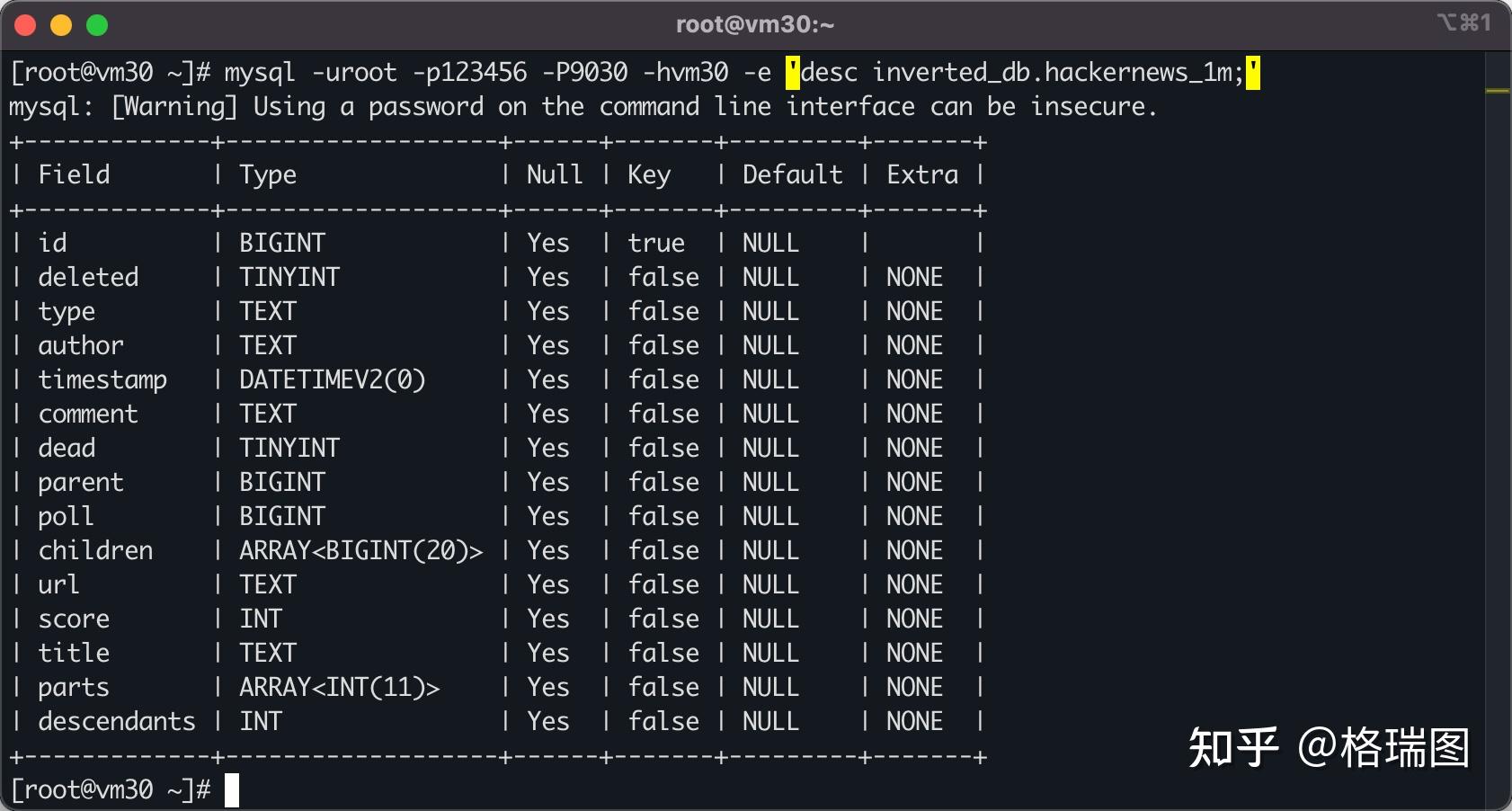
Task: Click the timestamp field name
Action: (x=102, y=380)
